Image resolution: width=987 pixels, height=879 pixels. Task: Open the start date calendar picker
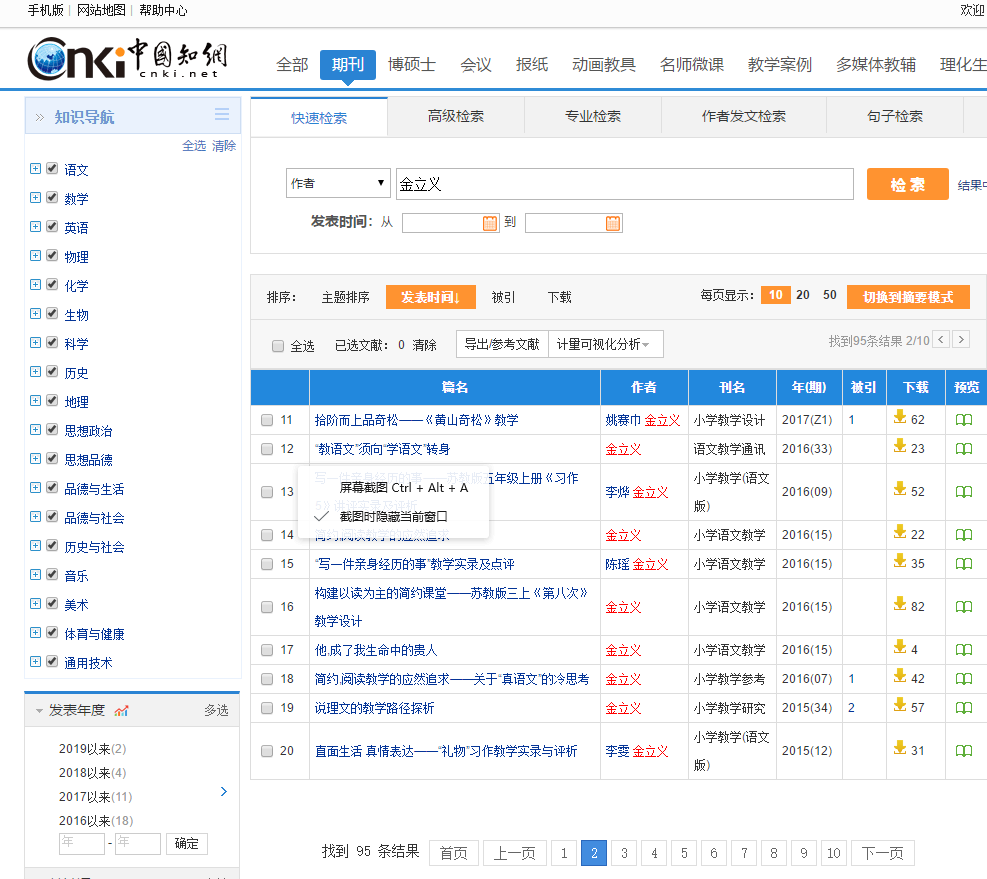pos(490,223)
